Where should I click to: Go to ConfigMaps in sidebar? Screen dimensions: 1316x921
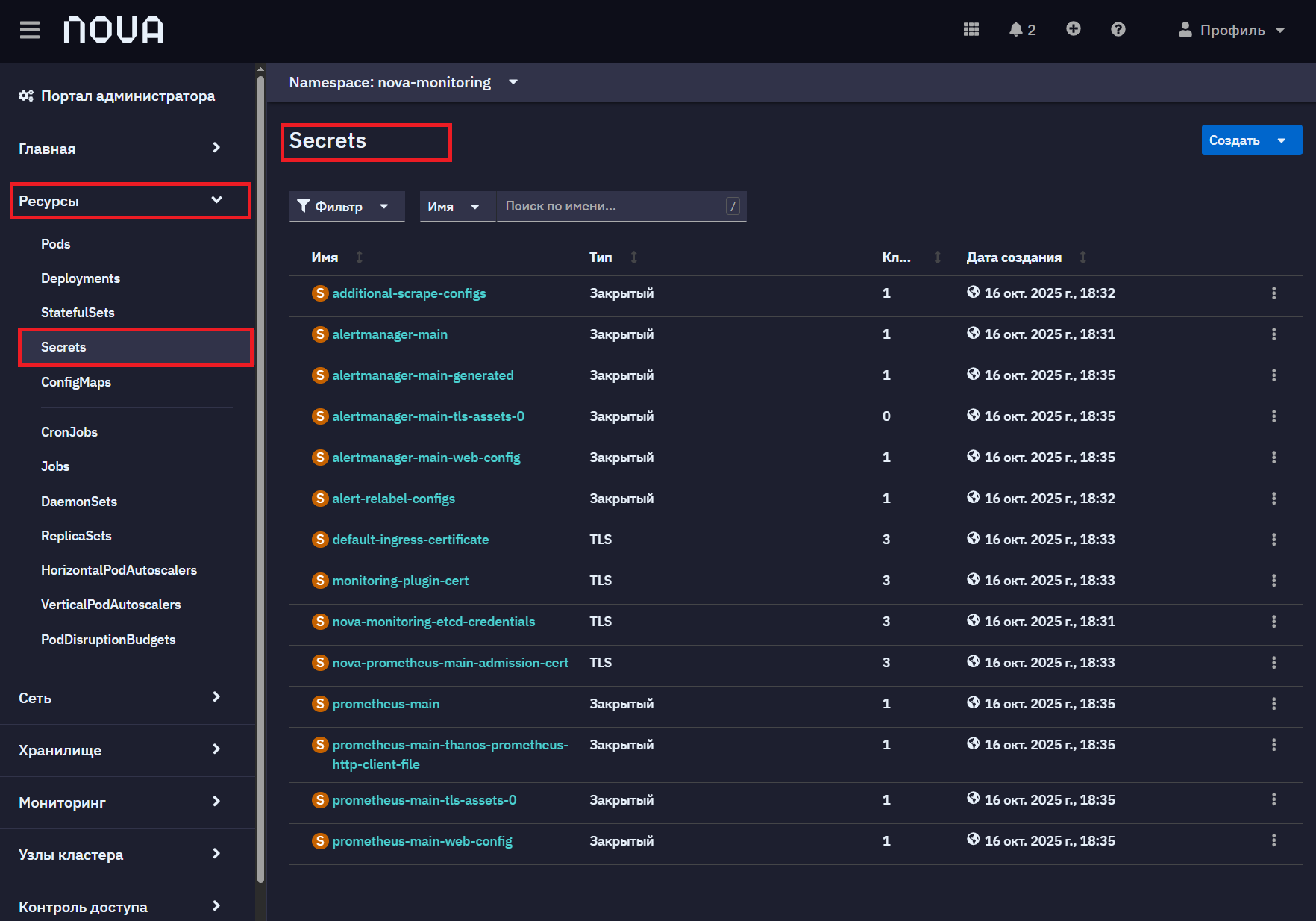pyautogui.click(x=76, y=382)
